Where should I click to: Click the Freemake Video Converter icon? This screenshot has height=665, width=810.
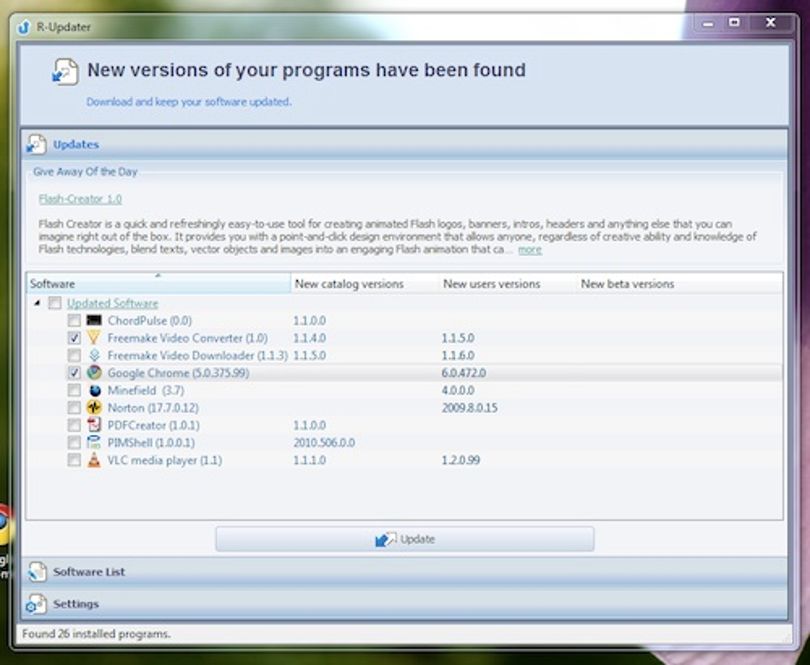coord(94,338)
